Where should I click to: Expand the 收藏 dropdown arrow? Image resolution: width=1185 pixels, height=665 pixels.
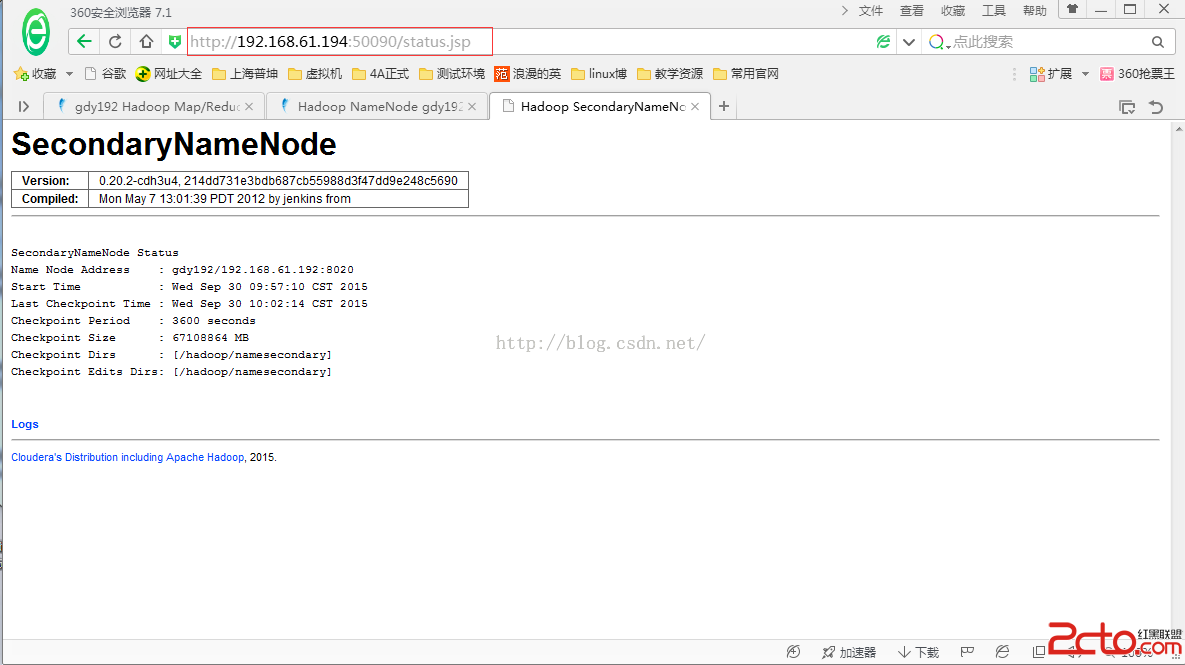click(69, 74)
